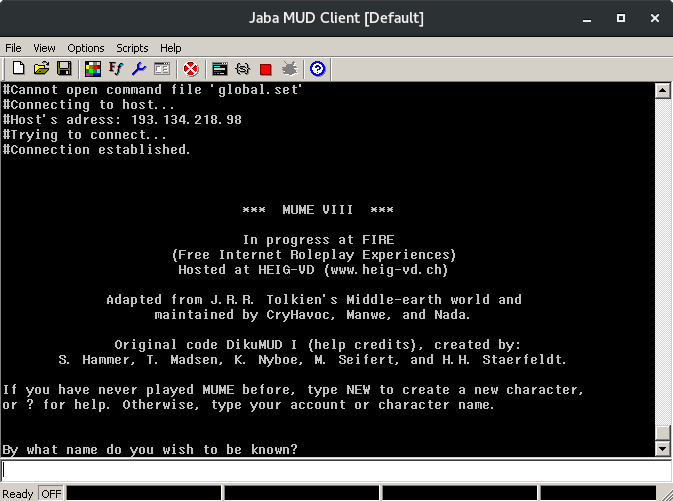Click the www.heig-vd.ch text

pos(385,270)
